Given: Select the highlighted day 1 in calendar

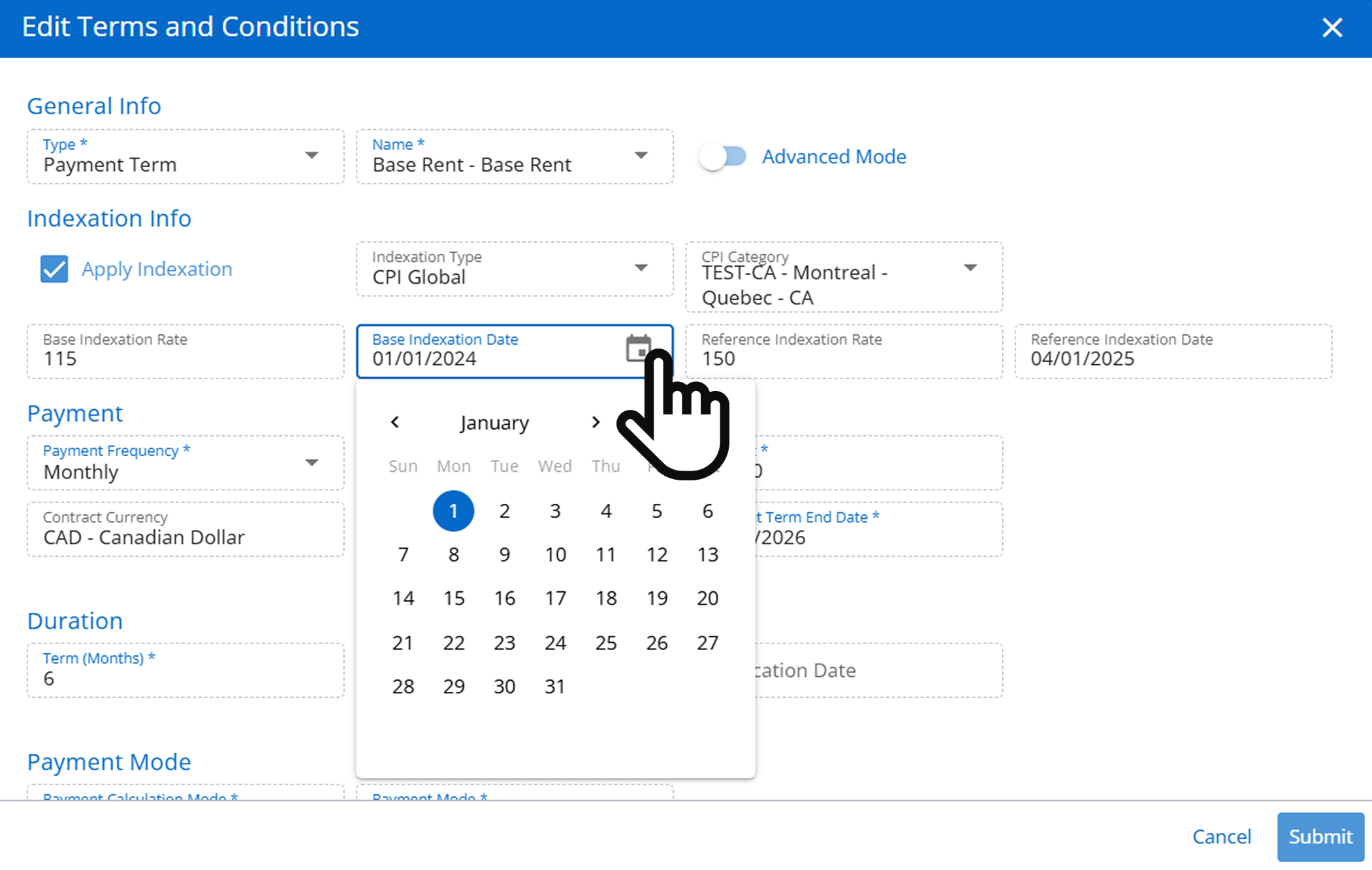Looking at the screenshot, I should 453,511.
